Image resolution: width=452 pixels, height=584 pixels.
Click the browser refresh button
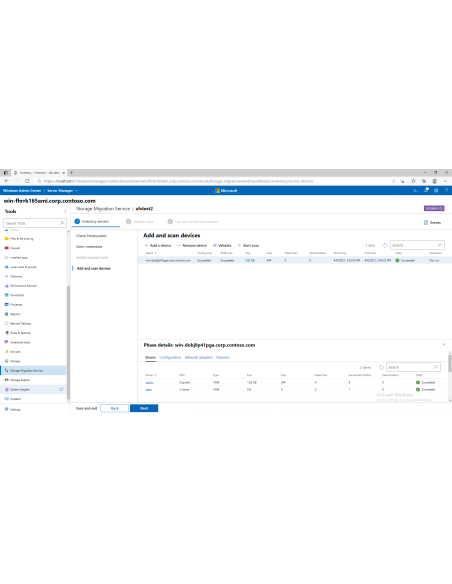point(27,181)
